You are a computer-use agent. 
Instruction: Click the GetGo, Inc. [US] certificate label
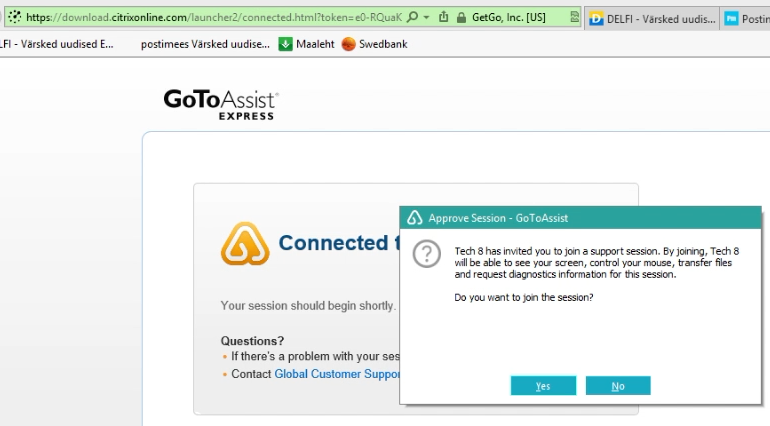pyautogui.click(x=509, y=18)
